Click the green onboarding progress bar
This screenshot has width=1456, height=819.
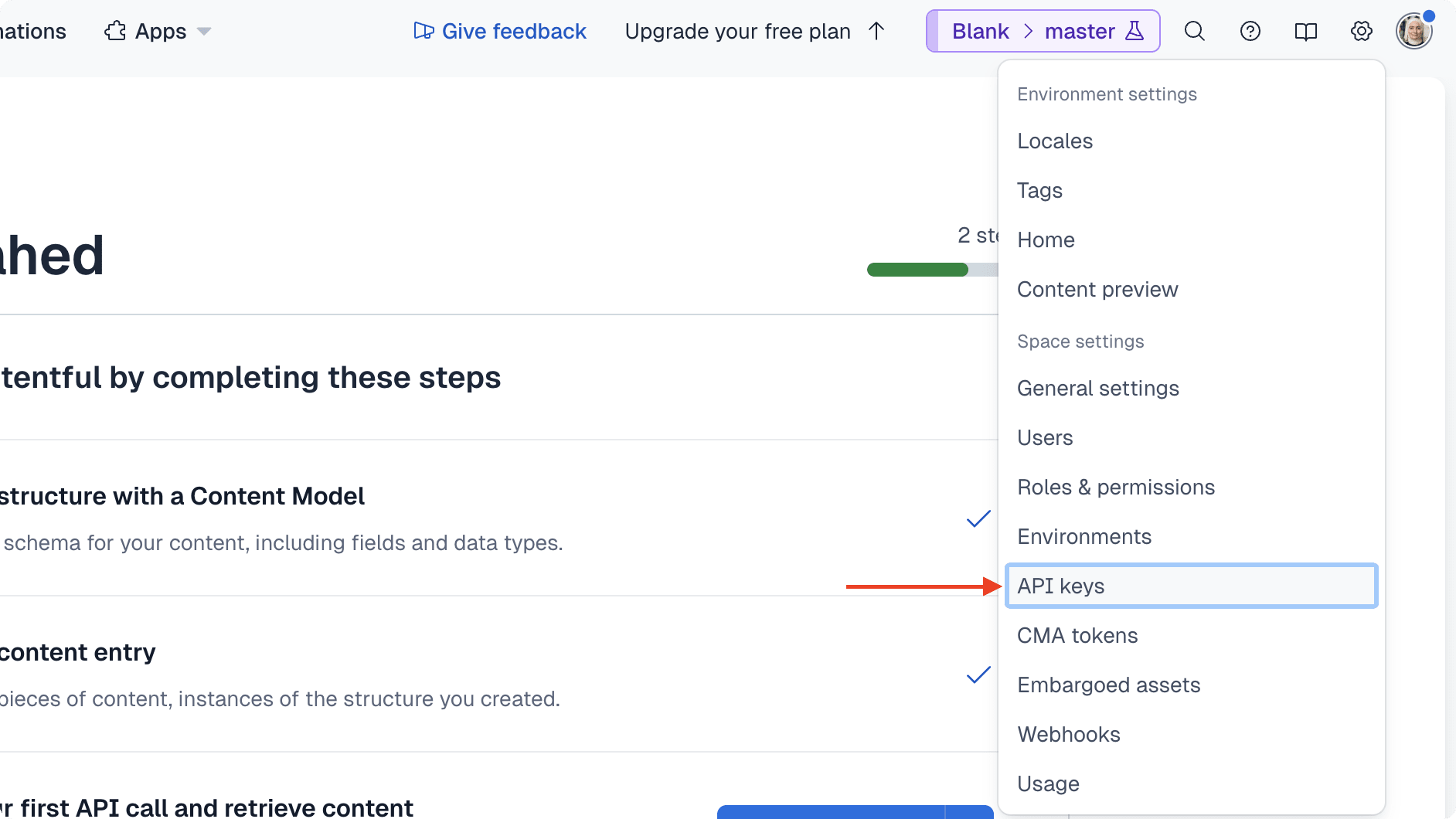click(x=917, y=270)
